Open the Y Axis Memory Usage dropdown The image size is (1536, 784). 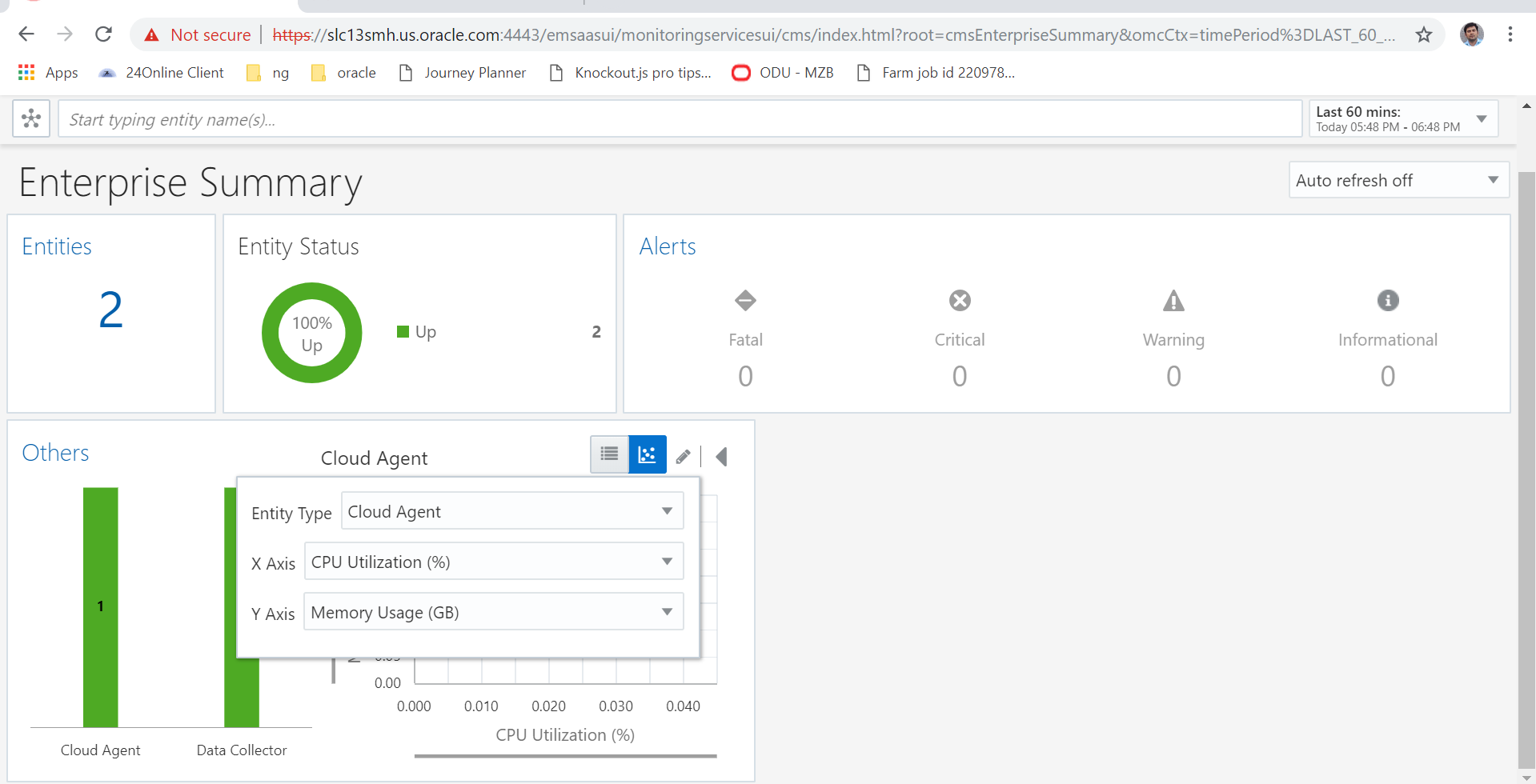pos(494,612)
